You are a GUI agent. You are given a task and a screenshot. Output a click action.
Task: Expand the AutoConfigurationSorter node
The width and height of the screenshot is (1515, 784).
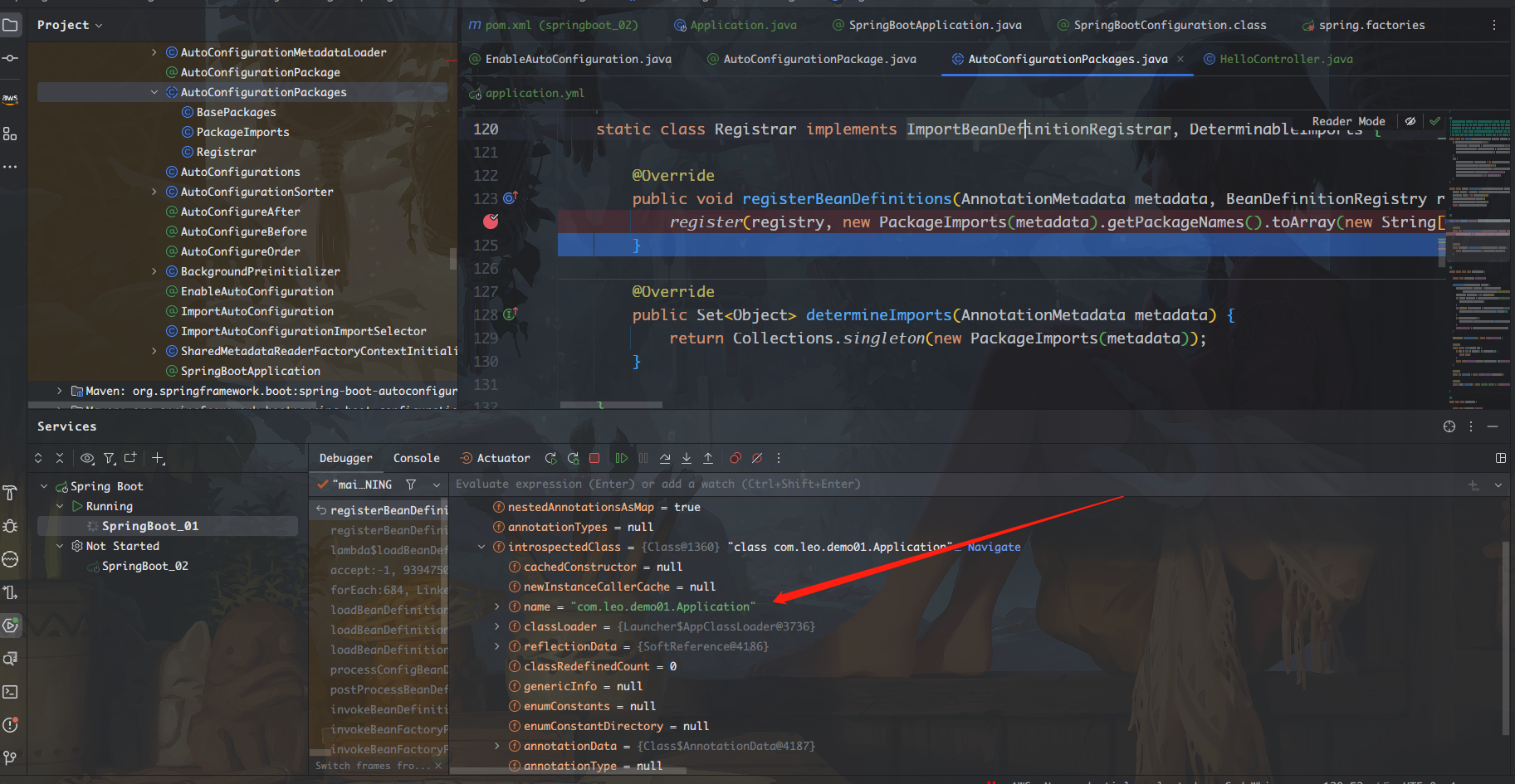154,192
